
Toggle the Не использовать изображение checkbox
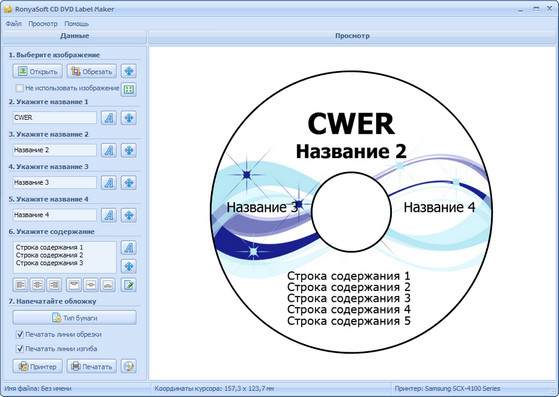click(20, 88)
